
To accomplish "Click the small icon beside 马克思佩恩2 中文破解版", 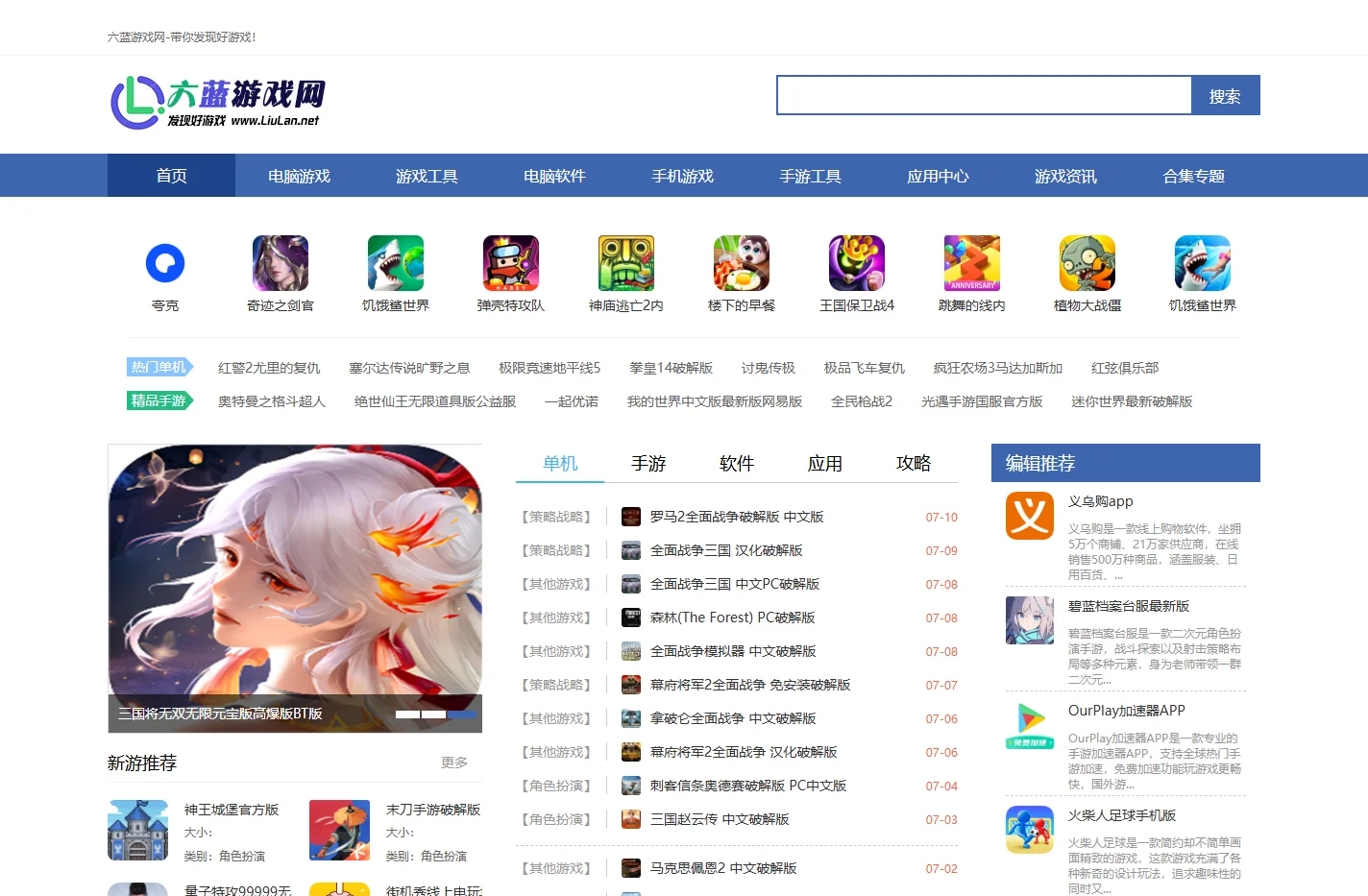I will coord(631,868).
